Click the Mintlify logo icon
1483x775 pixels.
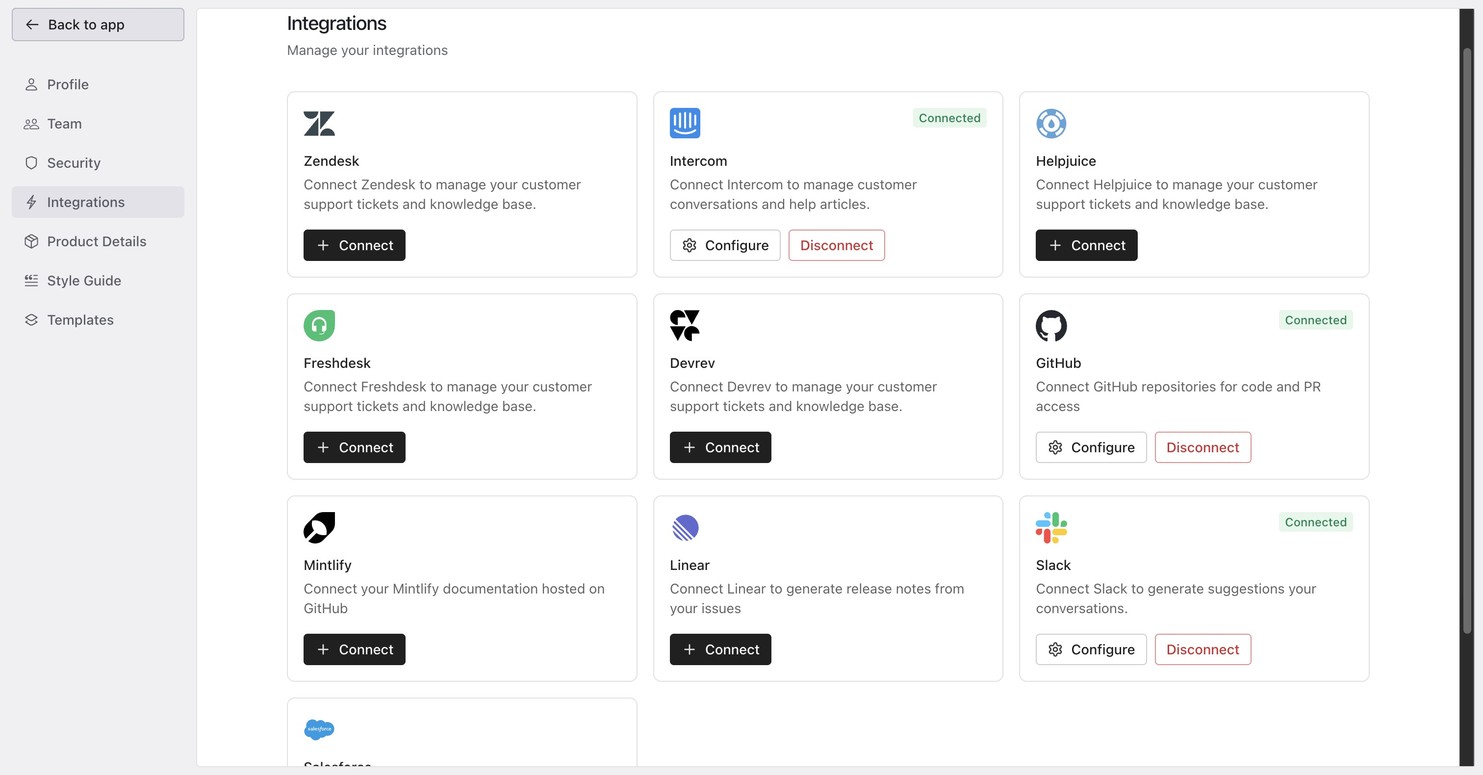319,527
